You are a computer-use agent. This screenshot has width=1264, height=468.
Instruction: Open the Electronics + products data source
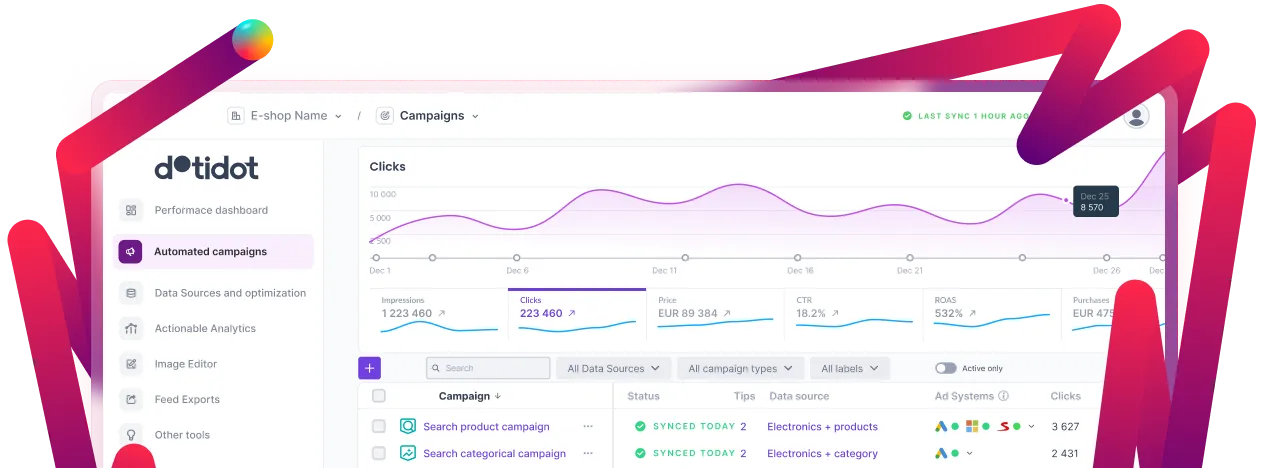click(822, 426)
